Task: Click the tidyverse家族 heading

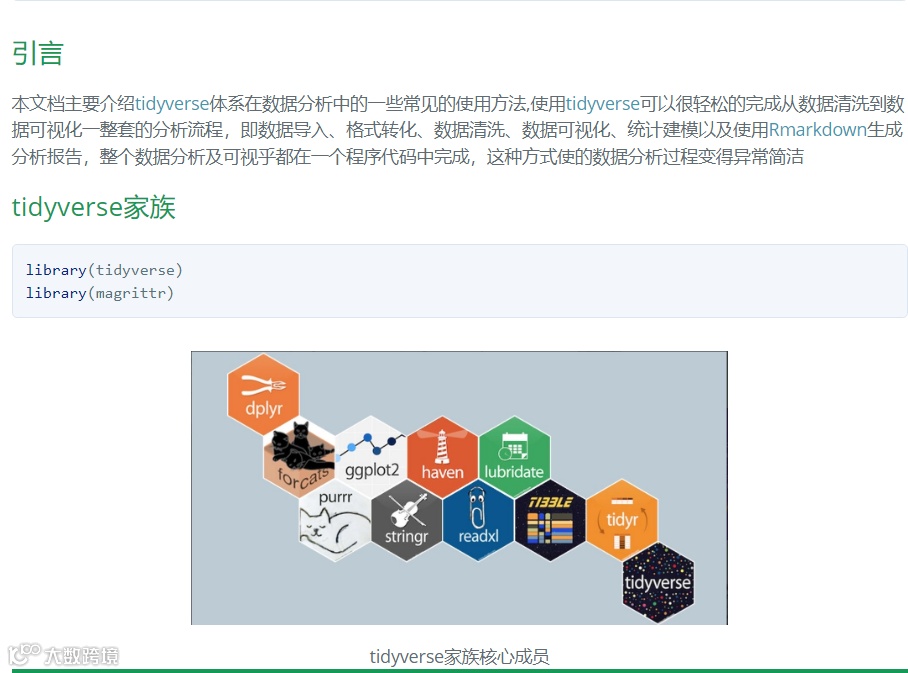Action: 93,207
